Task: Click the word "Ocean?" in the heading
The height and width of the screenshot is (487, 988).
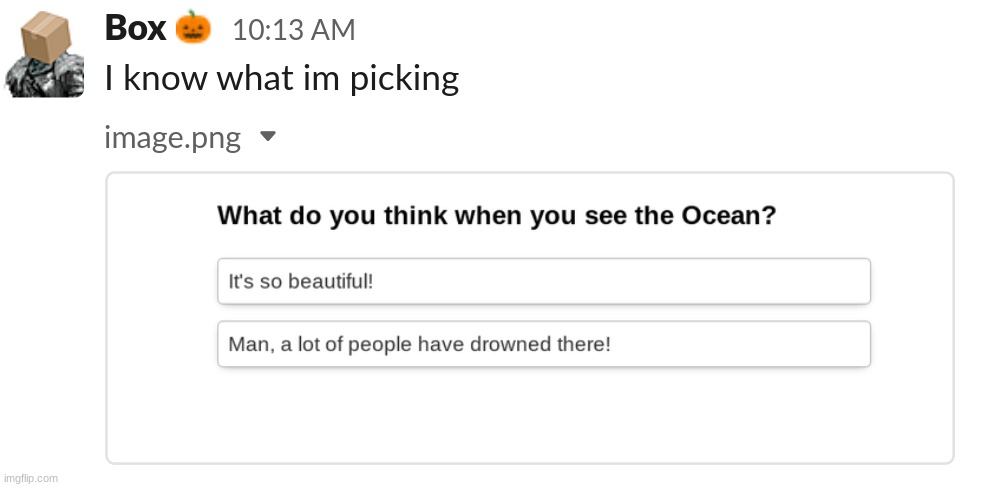Action: tap(729, 215)
